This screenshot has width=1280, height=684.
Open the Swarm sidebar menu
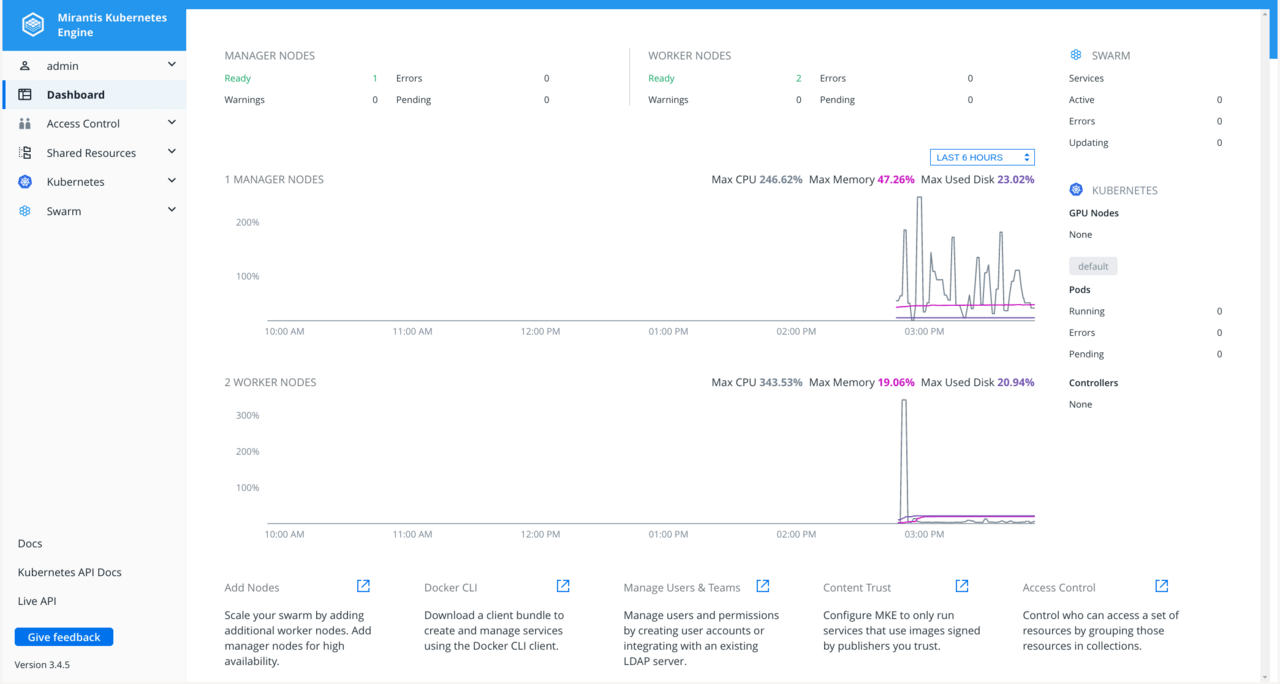tap(94, 211)
